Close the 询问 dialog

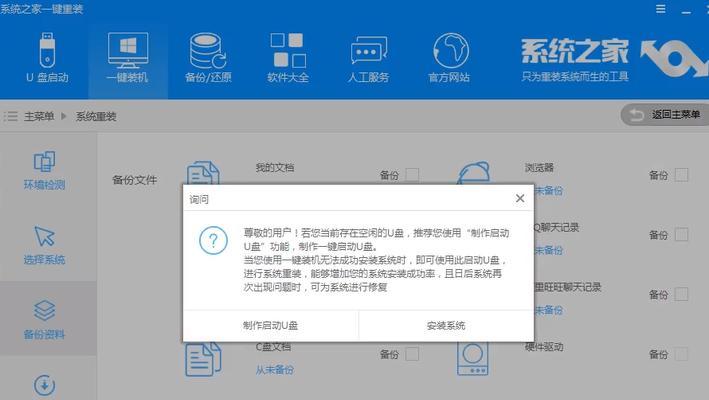(520, 198)
